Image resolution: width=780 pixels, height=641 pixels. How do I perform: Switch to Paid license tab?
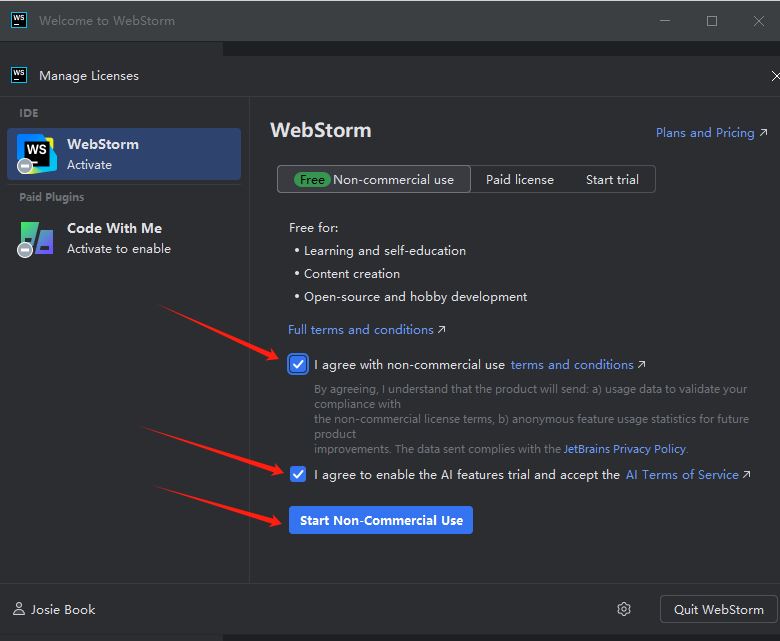coord(519,180)
